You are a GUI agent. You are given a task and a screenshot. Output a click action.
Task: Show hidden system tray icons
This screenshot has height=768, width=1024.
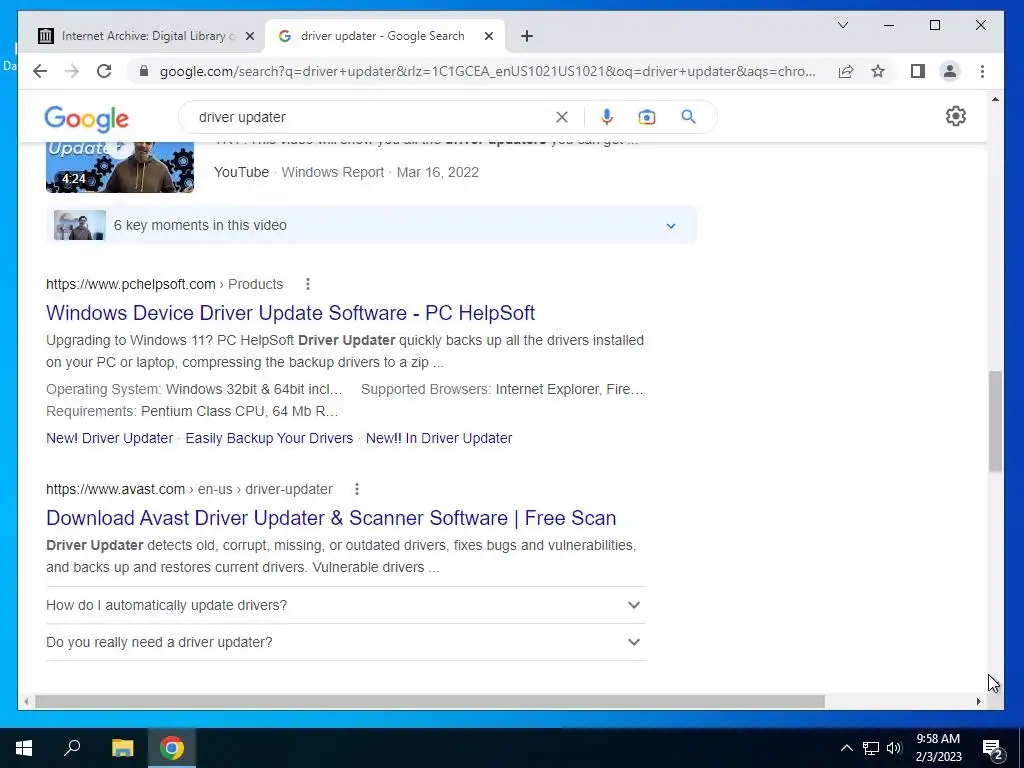tap(846, 748)
